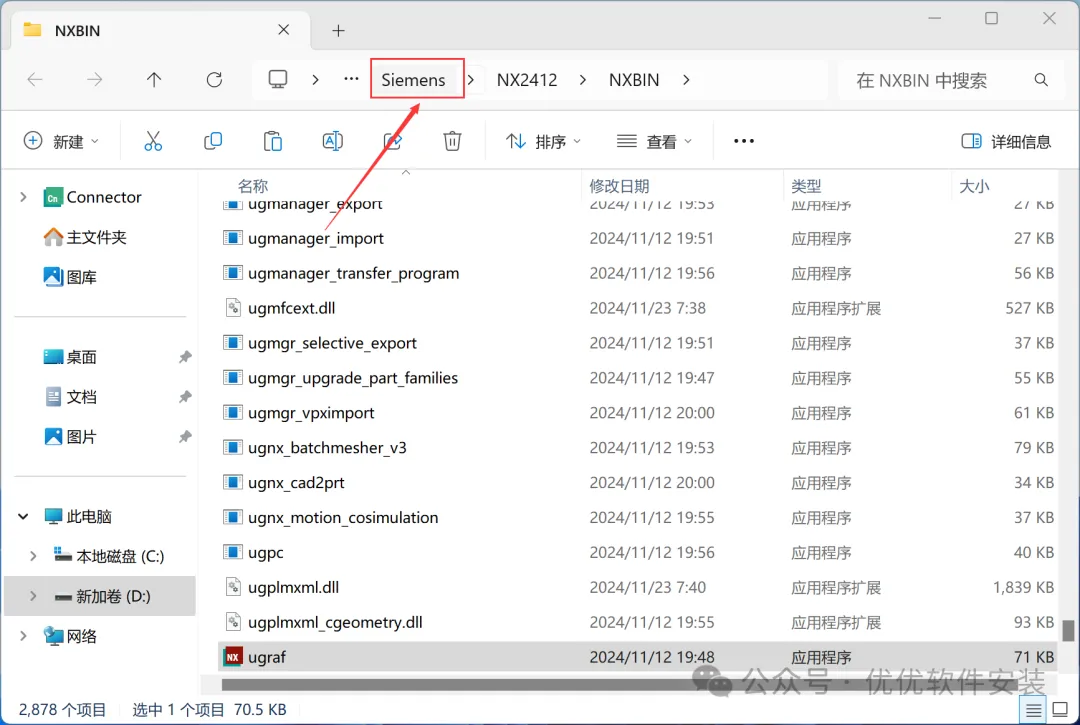1080x725 pixels.
Task: Go back with the back arrow
Action: (35, 80)
